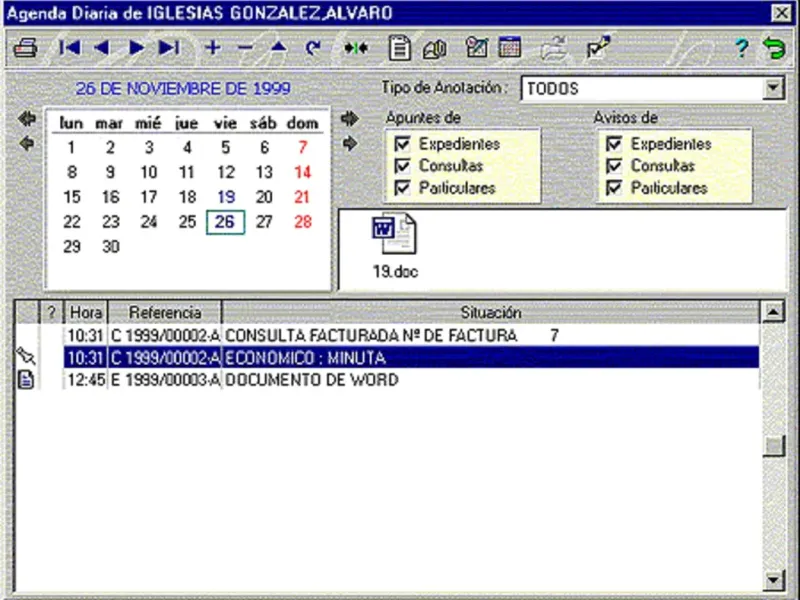This screenshot has height=600, width=800.
Task: Click the printer icon in the toolbar
Action: [x=25, y=48]
